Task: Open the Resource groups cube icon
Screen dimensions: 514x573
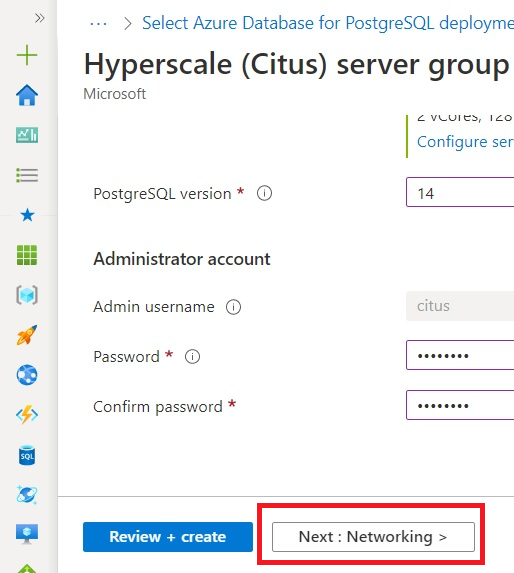Action: click(x=27, y=295)
